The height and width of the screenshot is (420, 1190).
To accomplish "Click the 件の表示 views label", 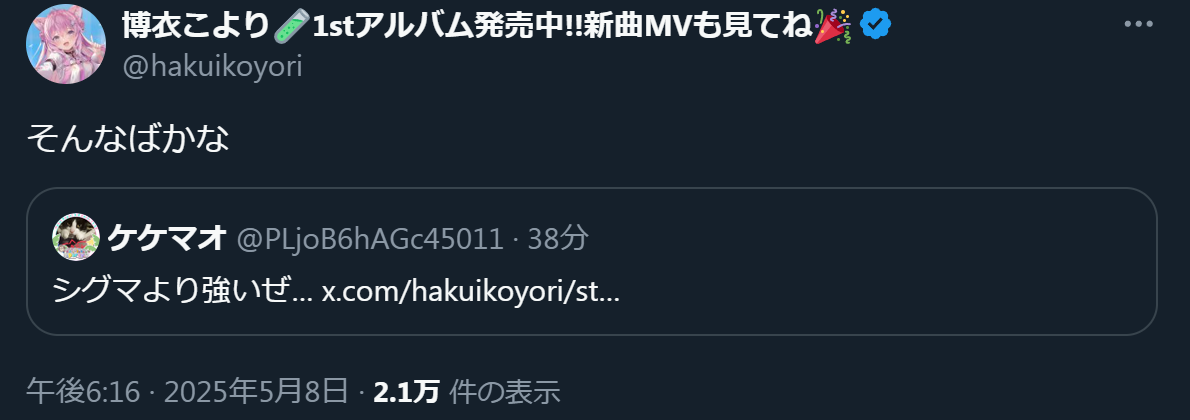I will 505,392.
